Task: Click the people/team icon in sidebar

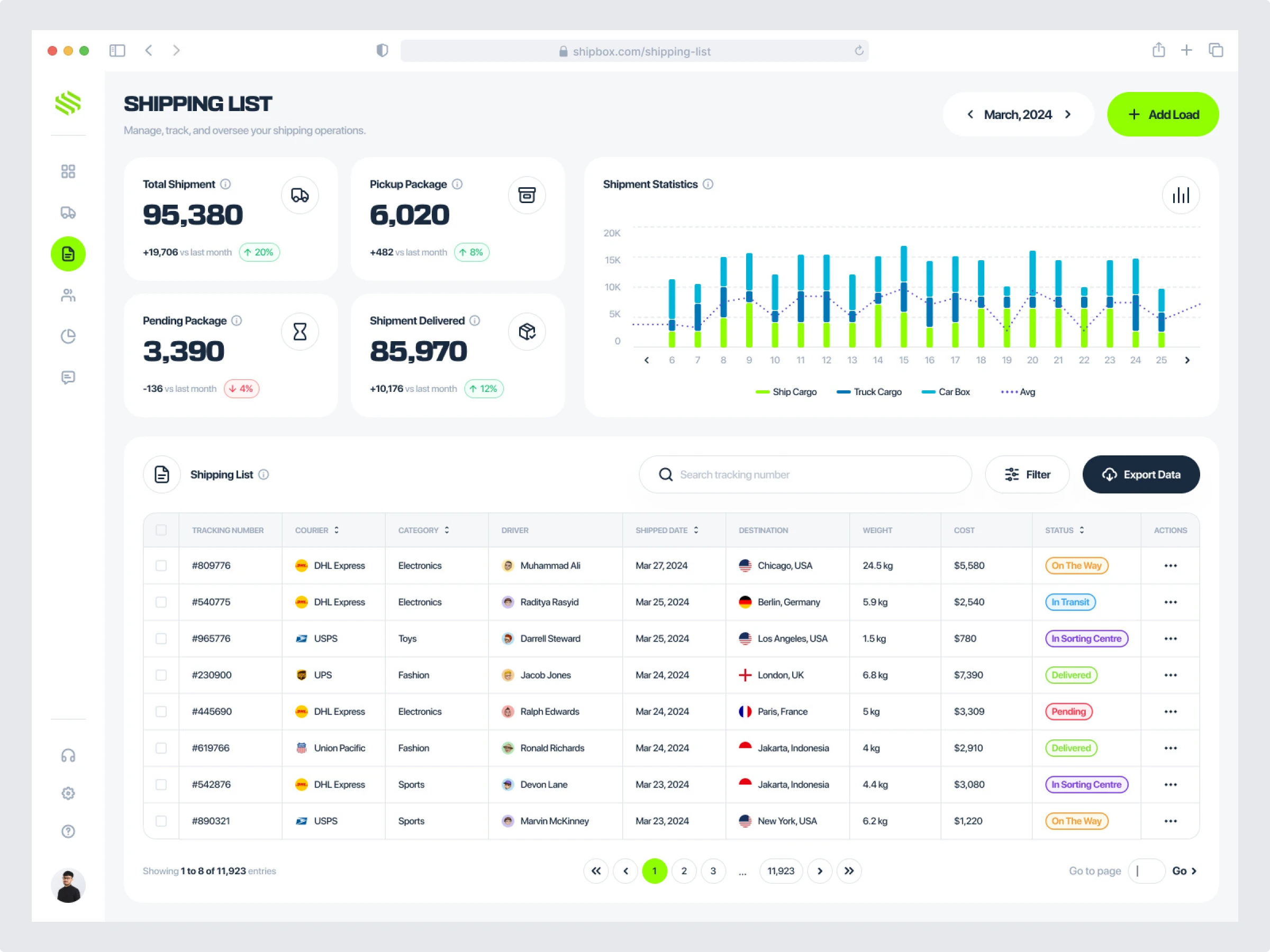Action: (68, 295)
